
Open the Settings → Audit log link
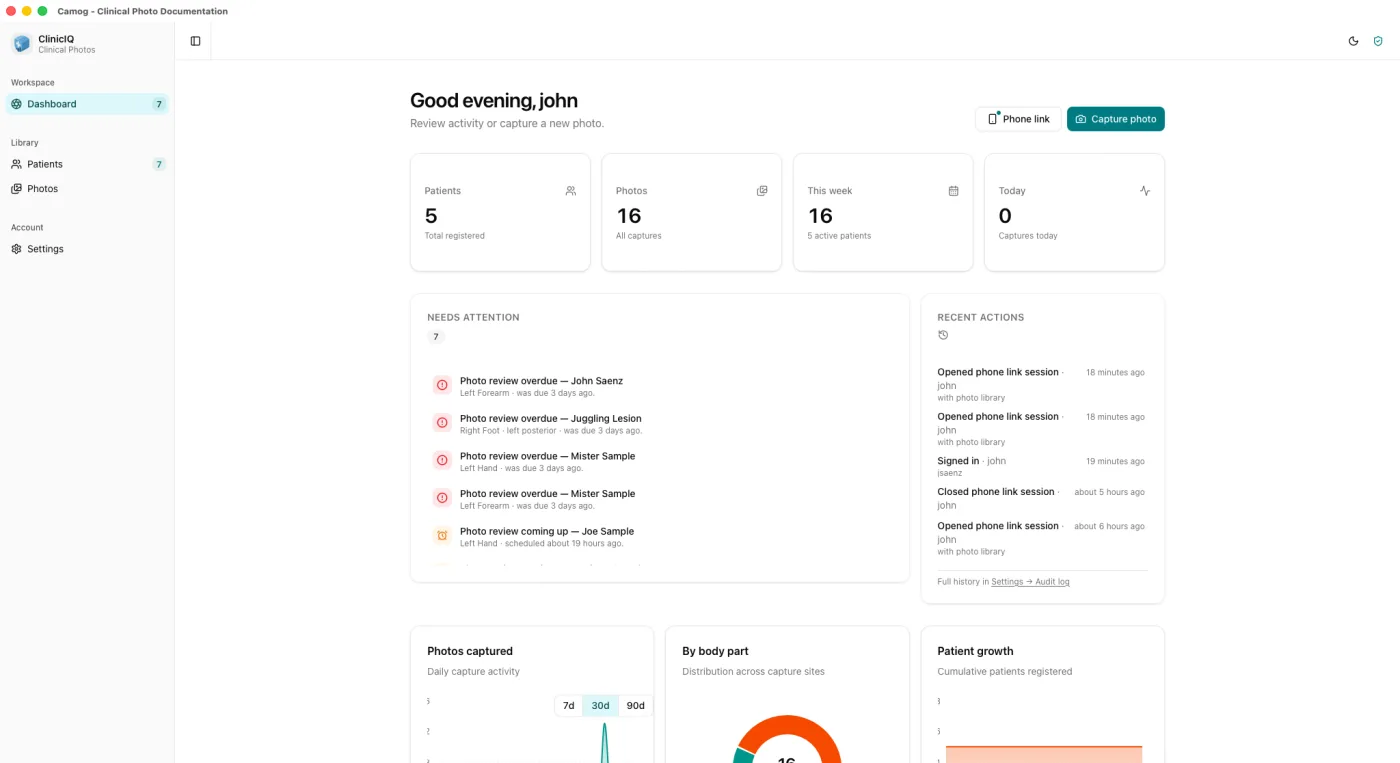1030,582
